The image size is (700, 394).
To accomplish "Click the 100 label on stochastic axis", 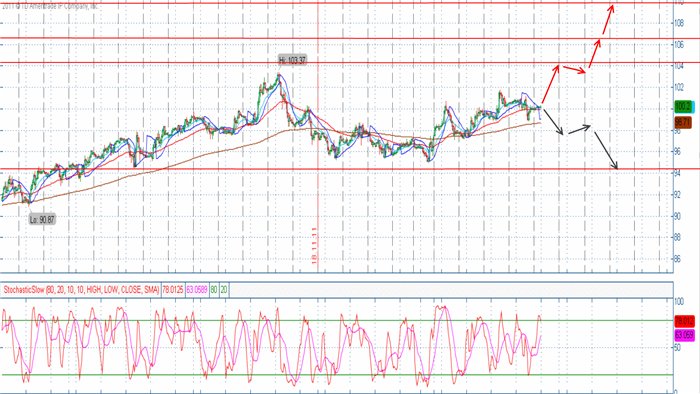I will click(x=679, y=302).
